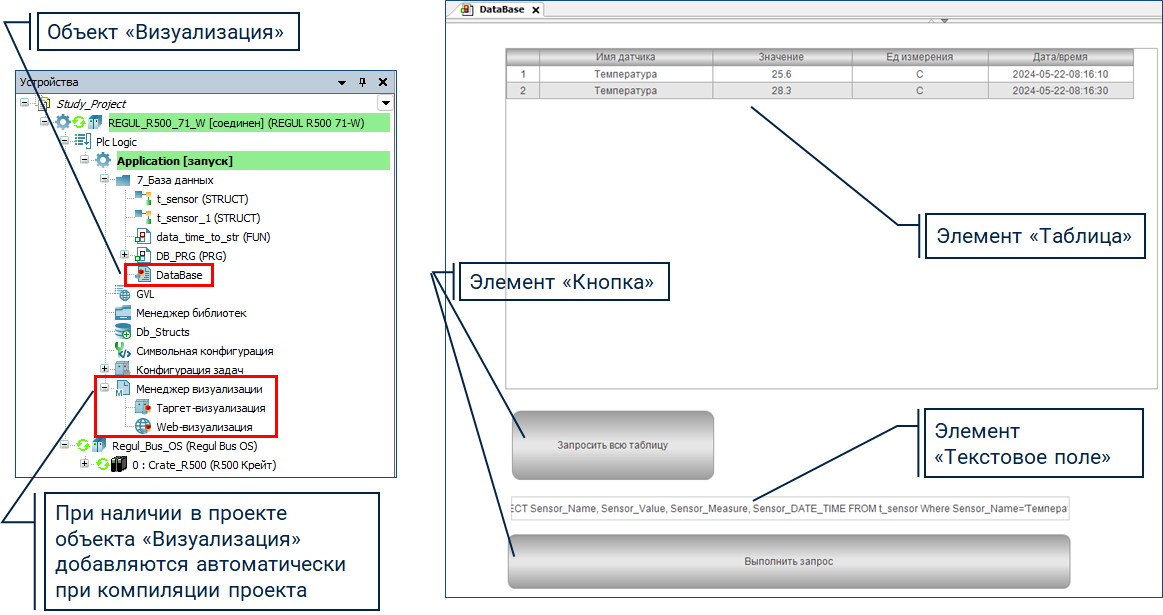Collapse the 7_База данных folder
Image resolution: width=1163 pixels, height=615 pixels.
[104, 180]
